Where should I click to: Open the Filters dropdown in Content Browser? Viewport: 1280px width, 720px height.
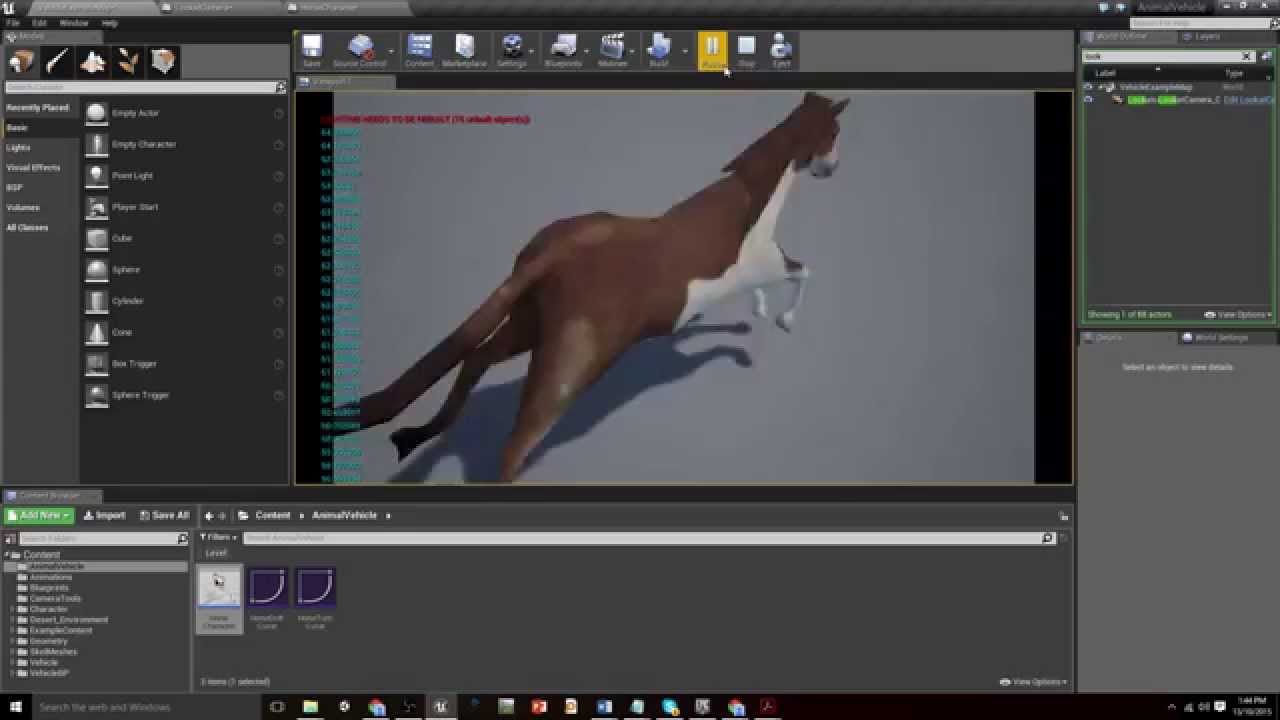pyautogui.click(x=218, y=538)
